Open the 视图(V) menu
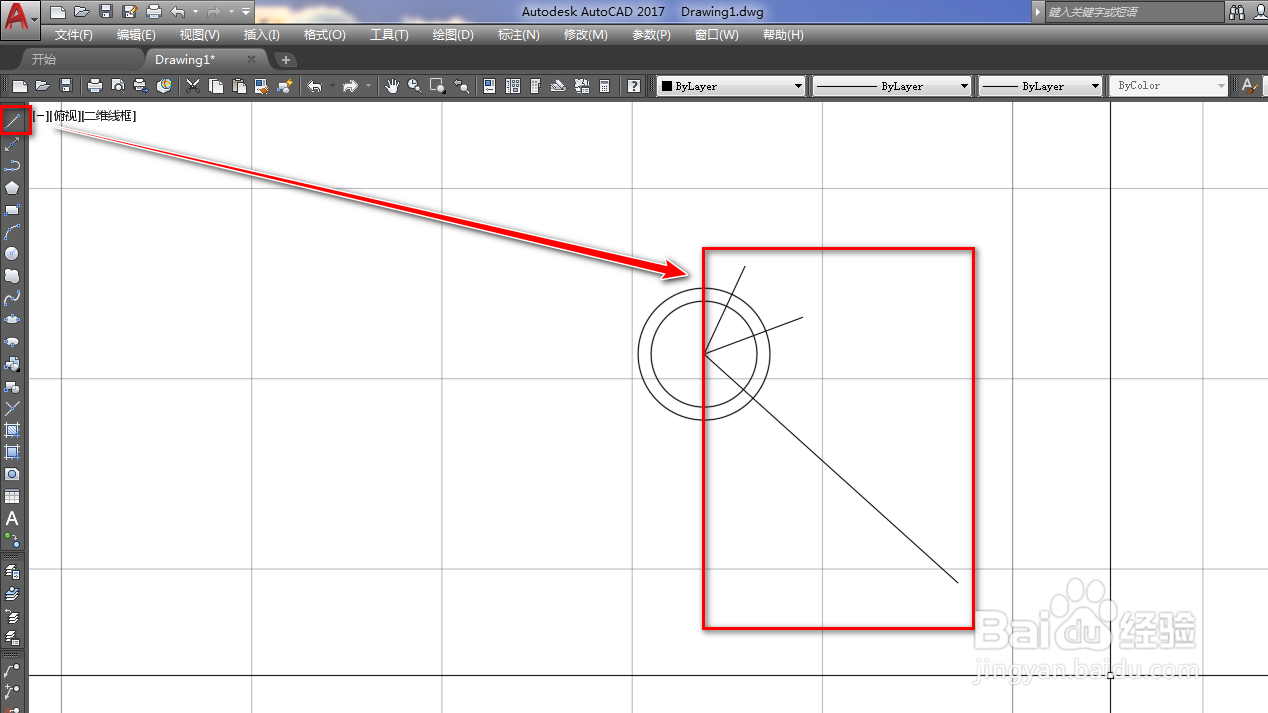 click(200, 35)
